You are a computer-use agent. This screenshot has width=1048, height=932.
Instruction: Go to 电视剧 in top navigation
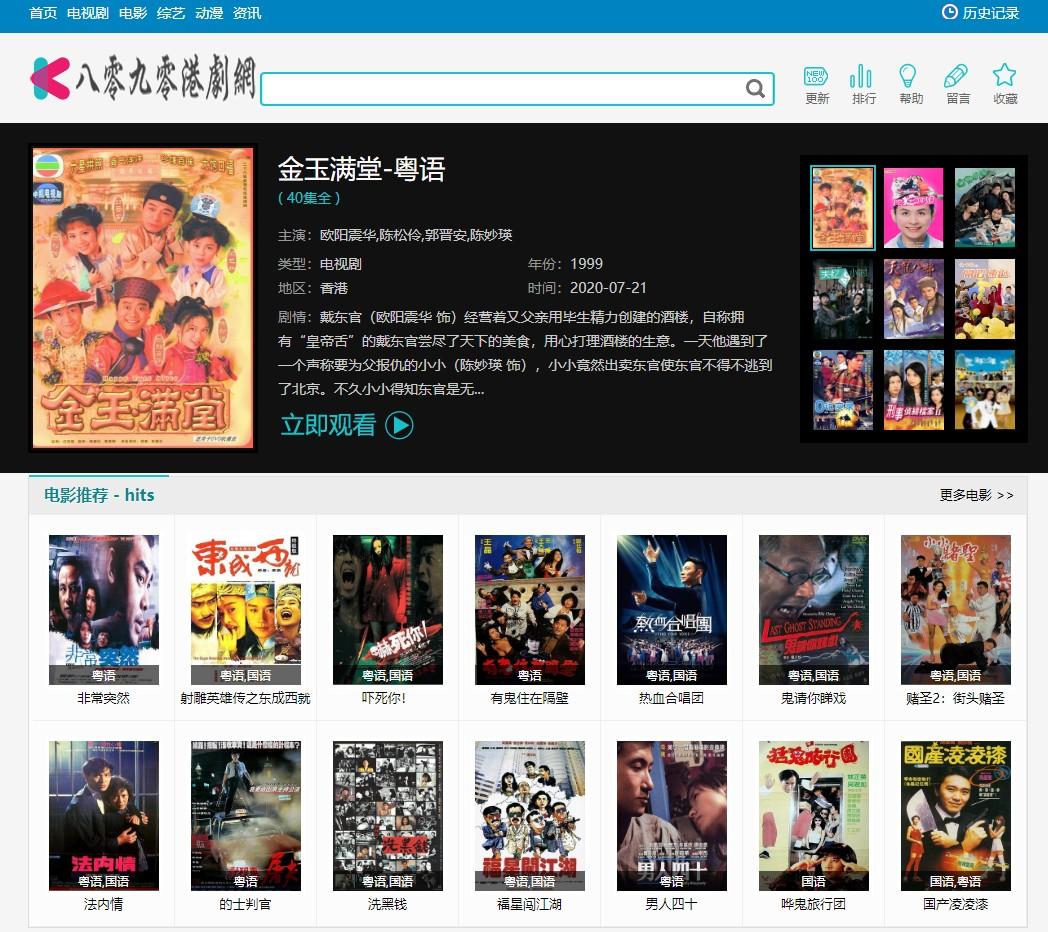[x=88, y=13]
